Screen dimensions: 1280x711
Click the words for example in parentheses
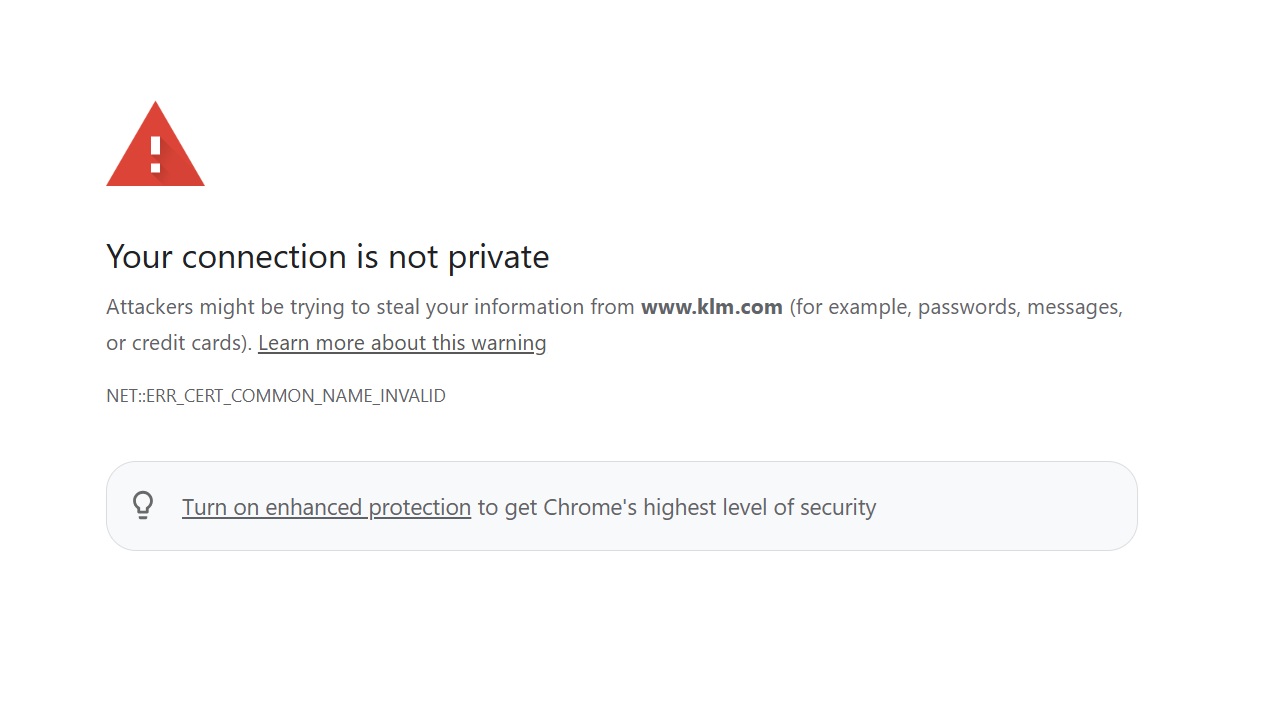850,307
